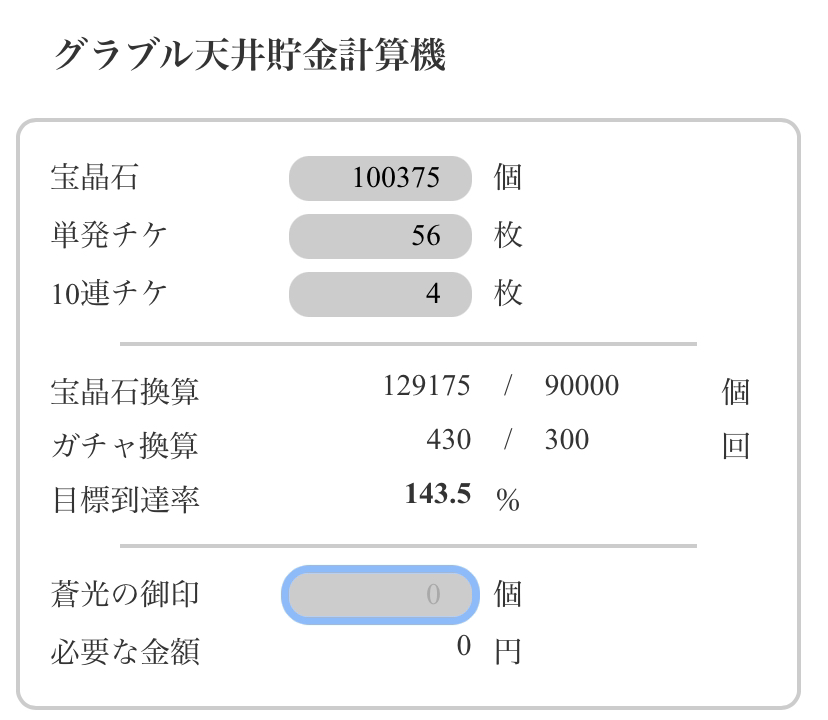Click the 宝晶石 input field showing 100375
828x720 pixels.
click(x=380, y=179)
